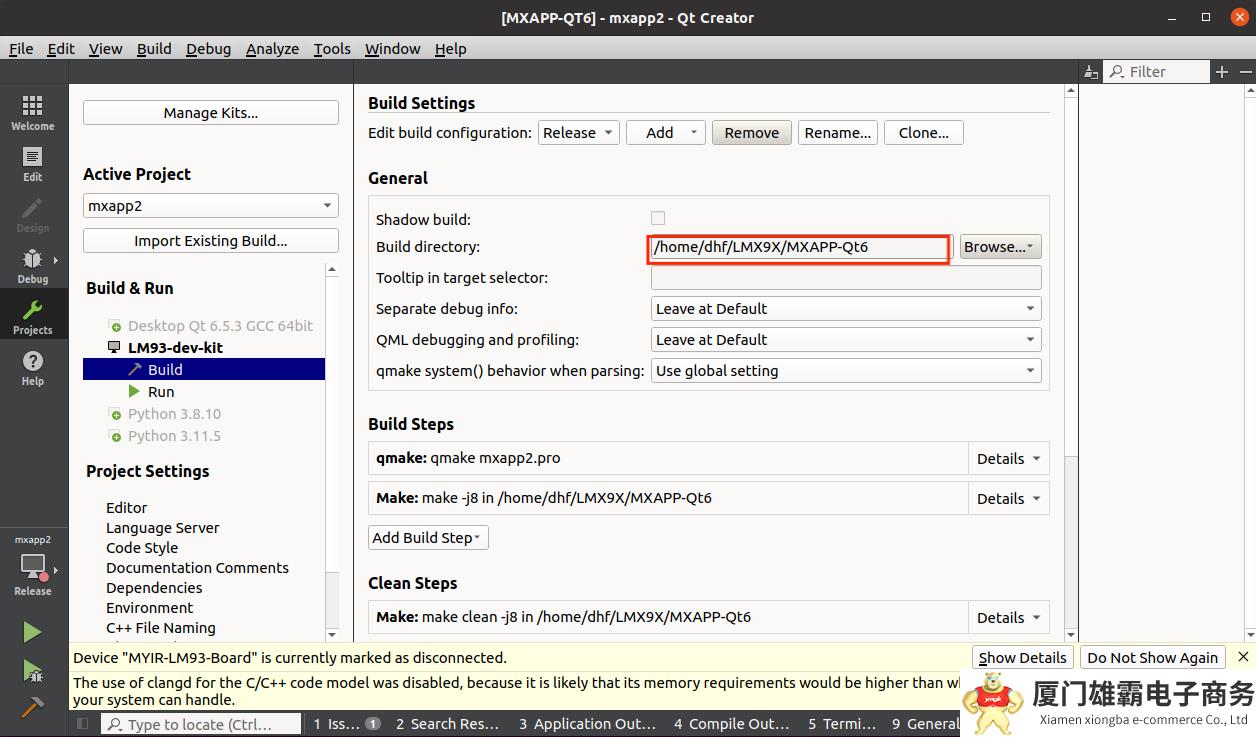1256x737 pixels.
Task: Open Edit build configuration Release dropdown
Action: coord(579,133)
